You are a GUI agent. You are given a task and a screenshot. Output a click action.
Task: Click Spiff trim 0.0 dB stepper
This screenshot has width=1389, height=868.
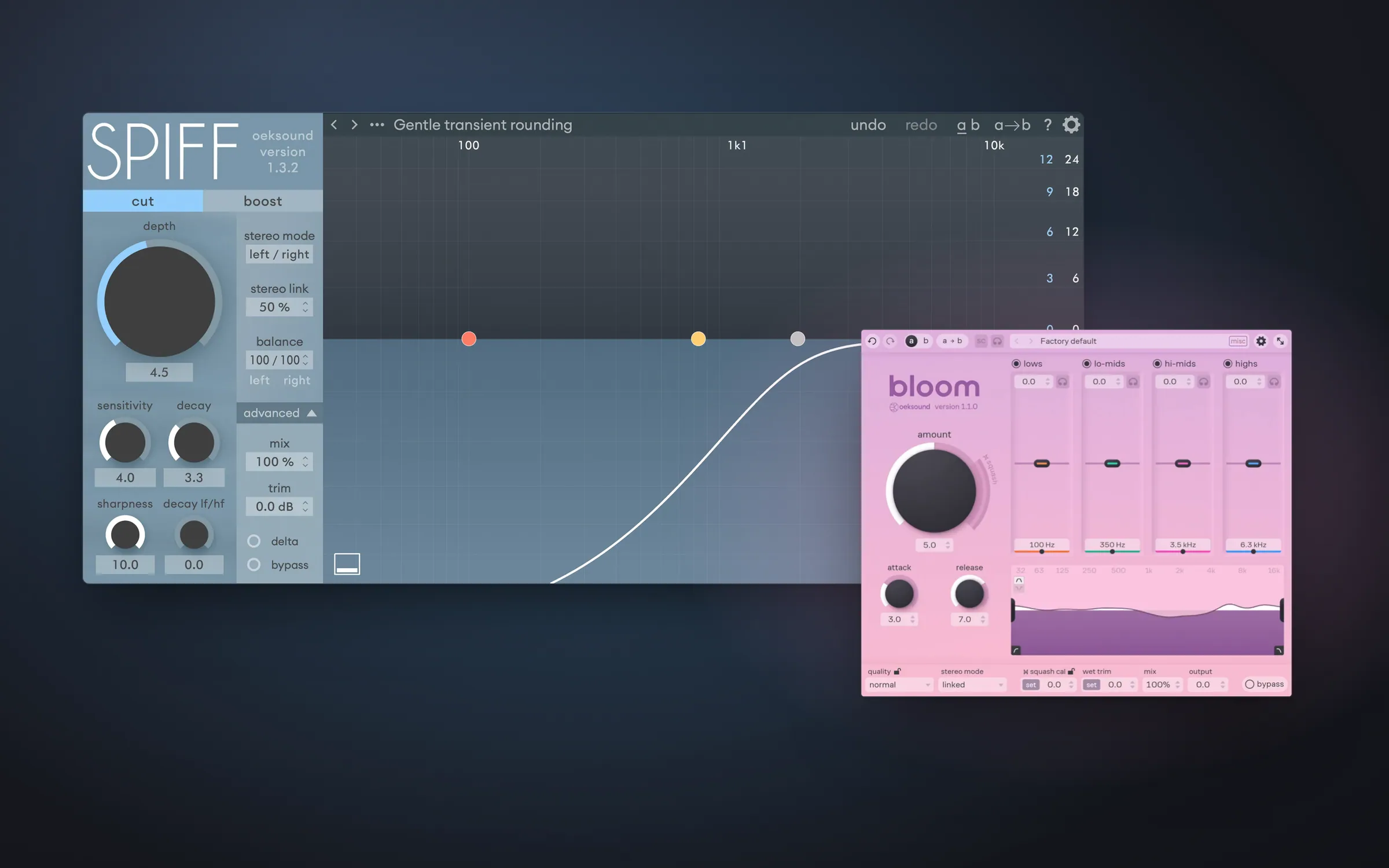(x=305, y=506)
